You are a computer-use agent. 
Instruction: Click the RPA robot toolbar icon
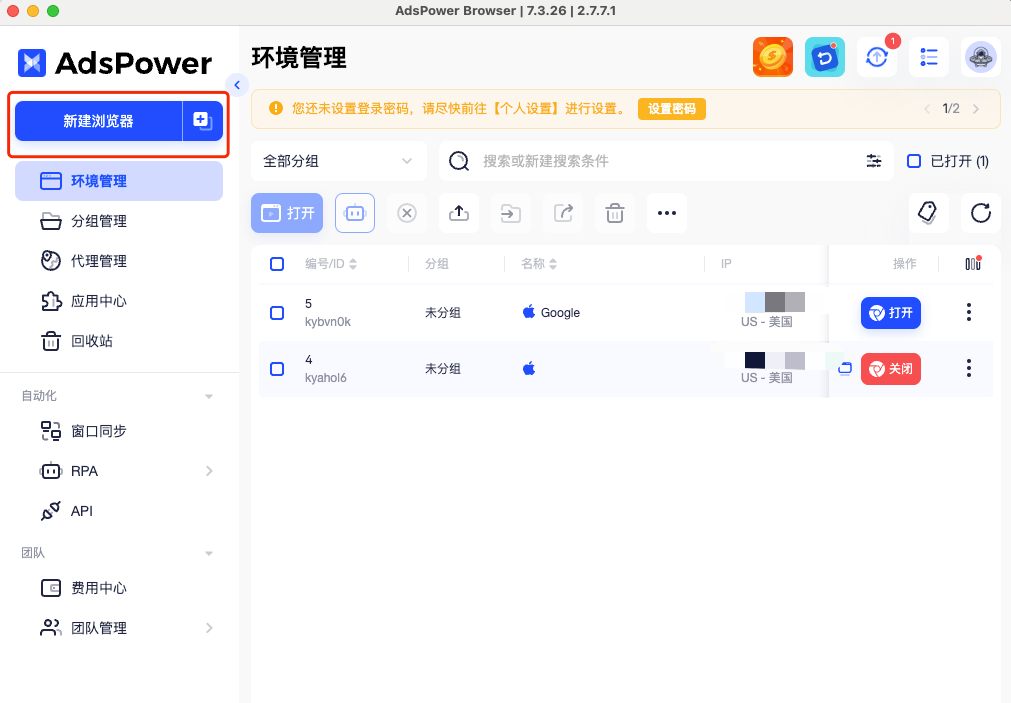coord(355,213)
